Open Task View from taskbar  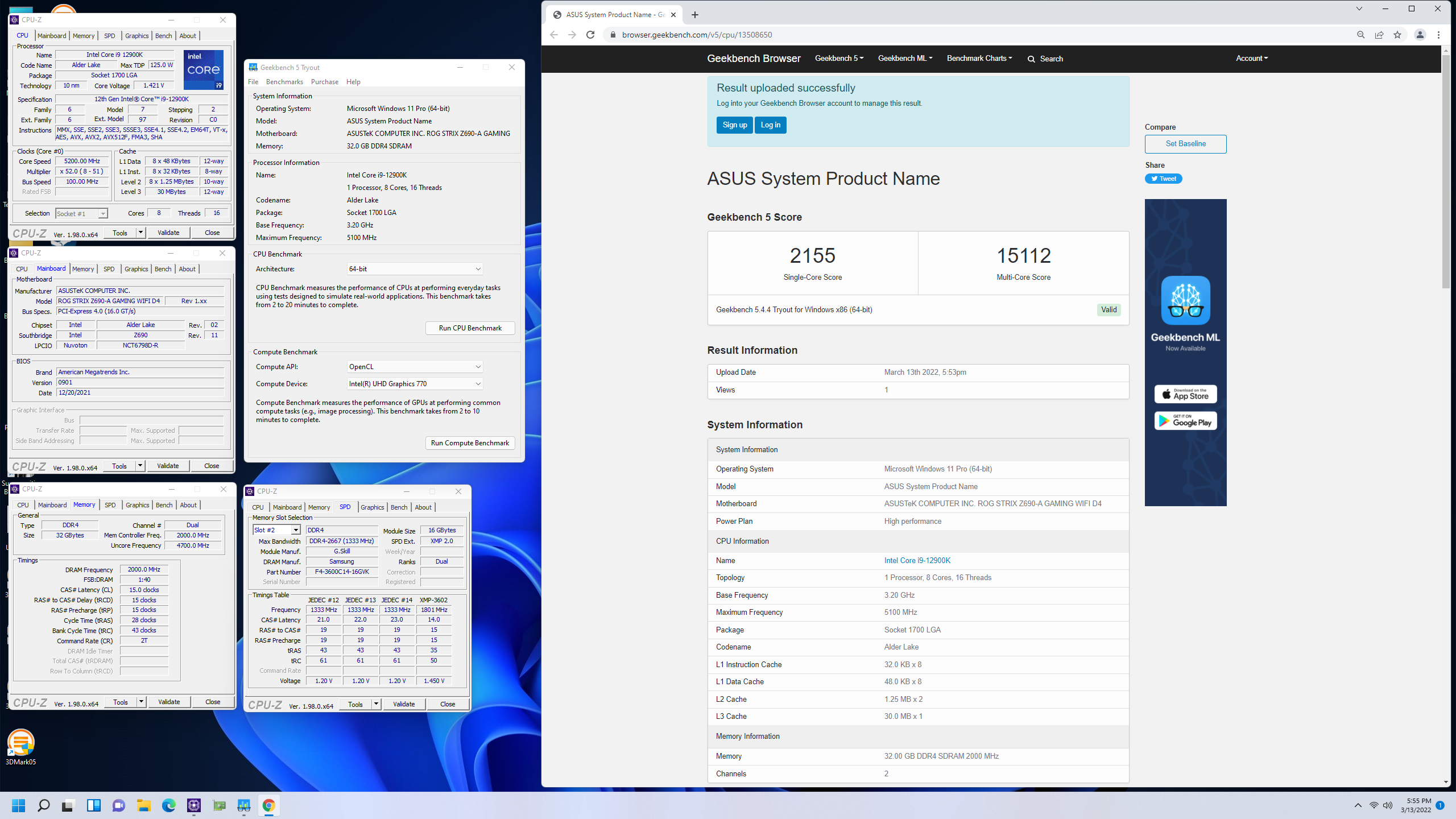click(x=68, y=805)
